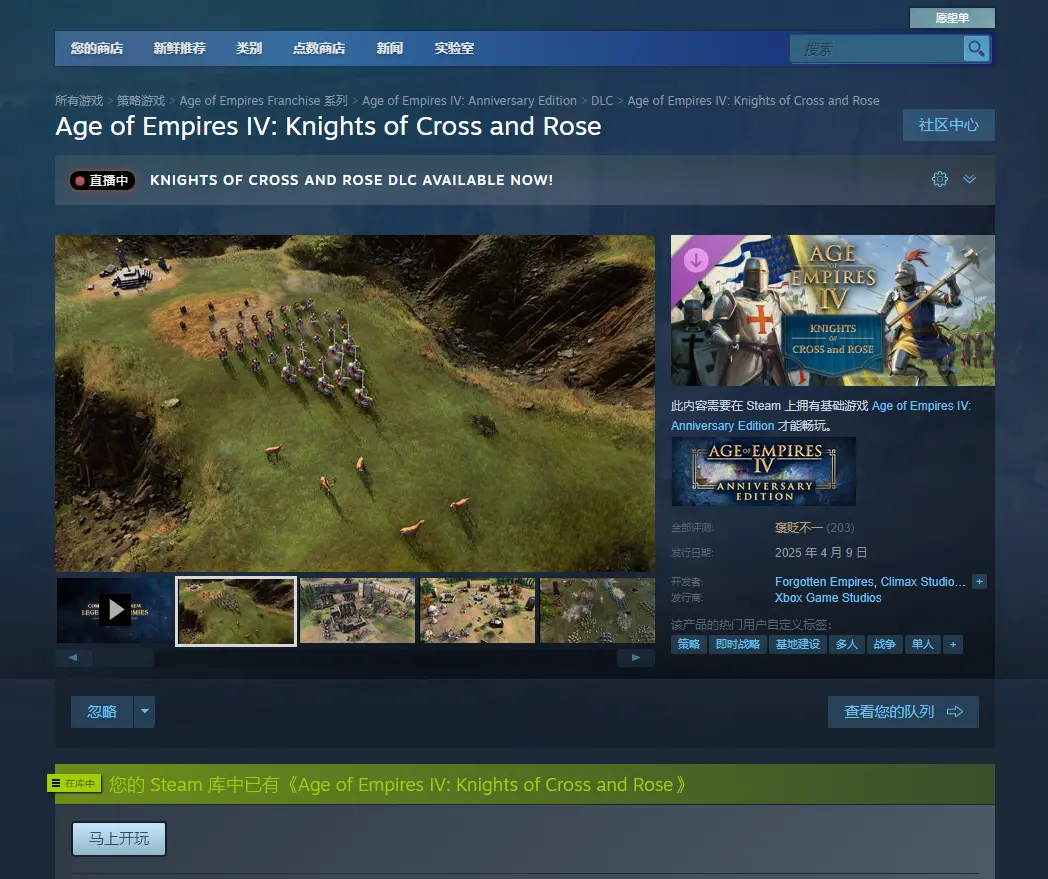Click the right arrow of thumbnail strip
This screenshot has height=879, width=1048.
point(636,658)
